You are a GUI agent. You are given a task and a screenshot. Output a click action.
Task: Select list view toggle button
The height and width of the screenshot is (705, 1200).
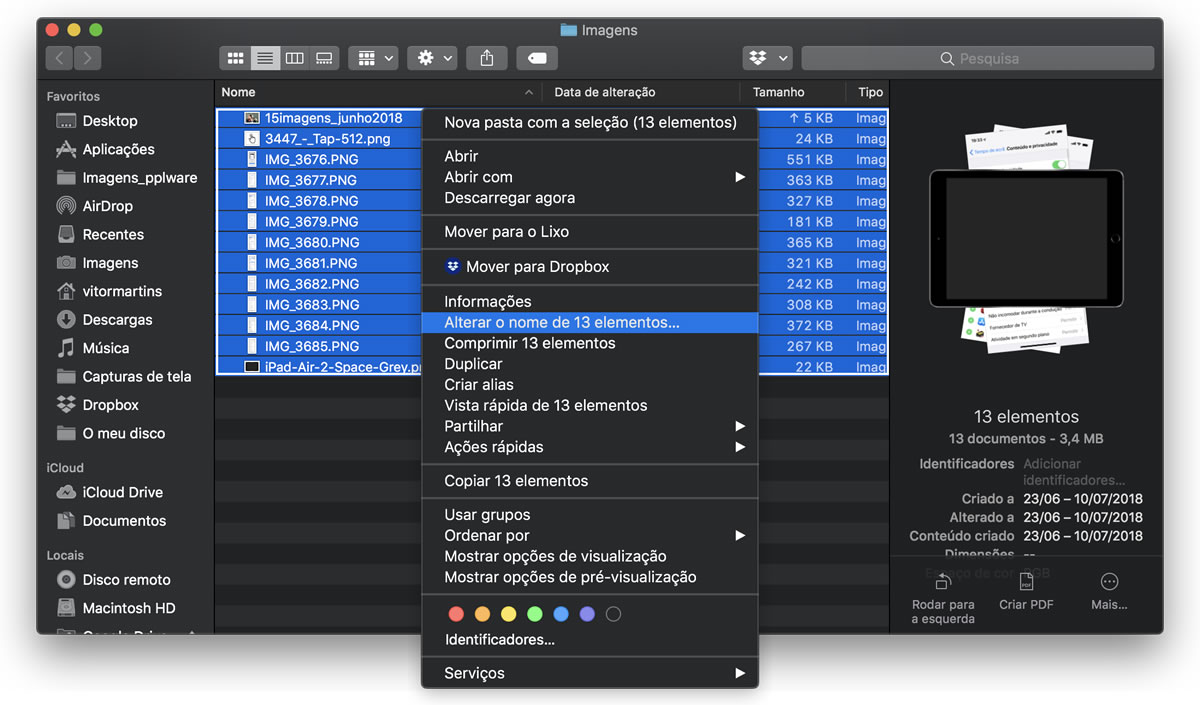click(264, 58)
